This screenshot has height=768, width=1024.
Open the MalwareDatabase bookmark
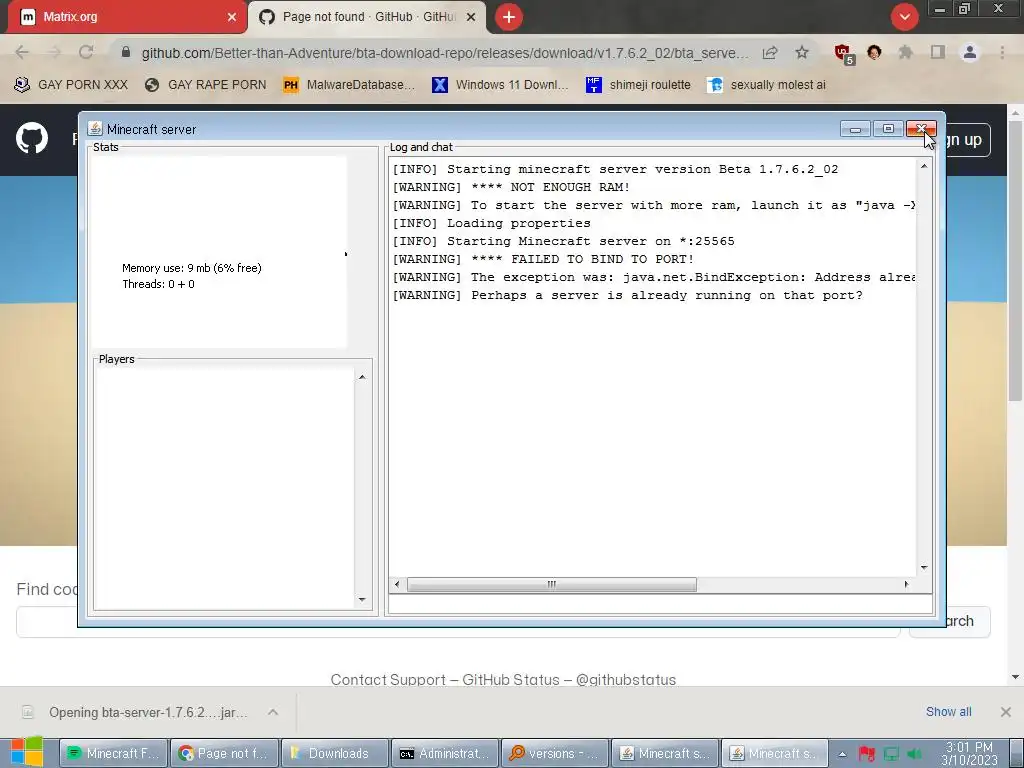pos(349,85)
